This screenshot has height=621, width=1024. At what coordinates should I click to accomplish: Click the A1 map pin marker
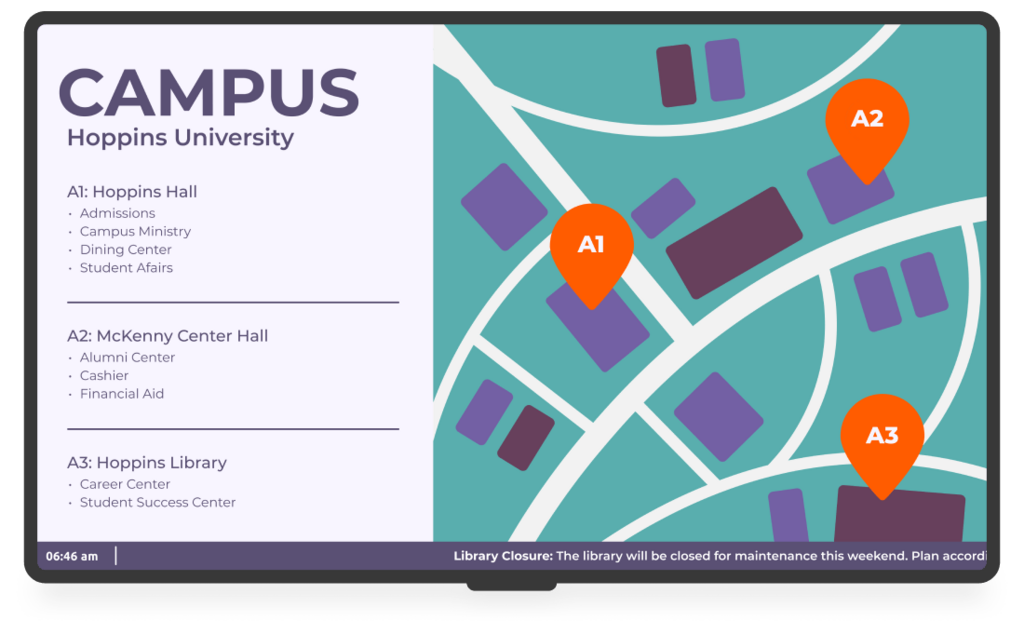tap(592, 247)
